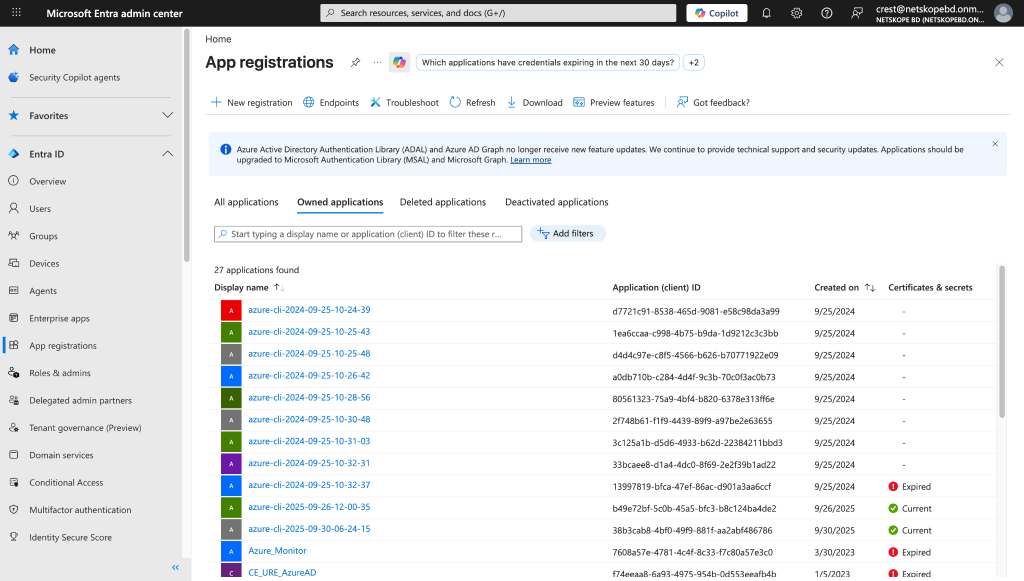
Task: Open Delegated admin partners
Action: pos(80,401)
